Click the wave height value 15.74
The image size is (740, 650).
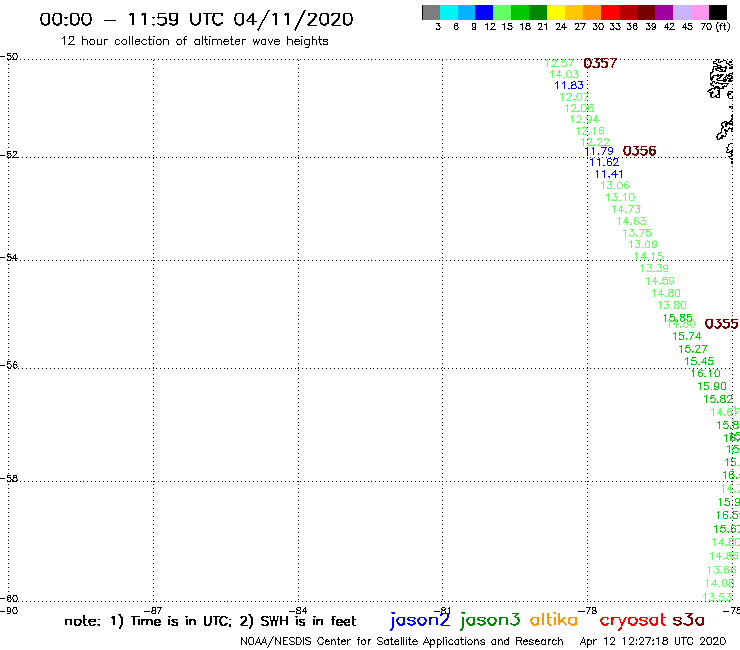(687, 337)
